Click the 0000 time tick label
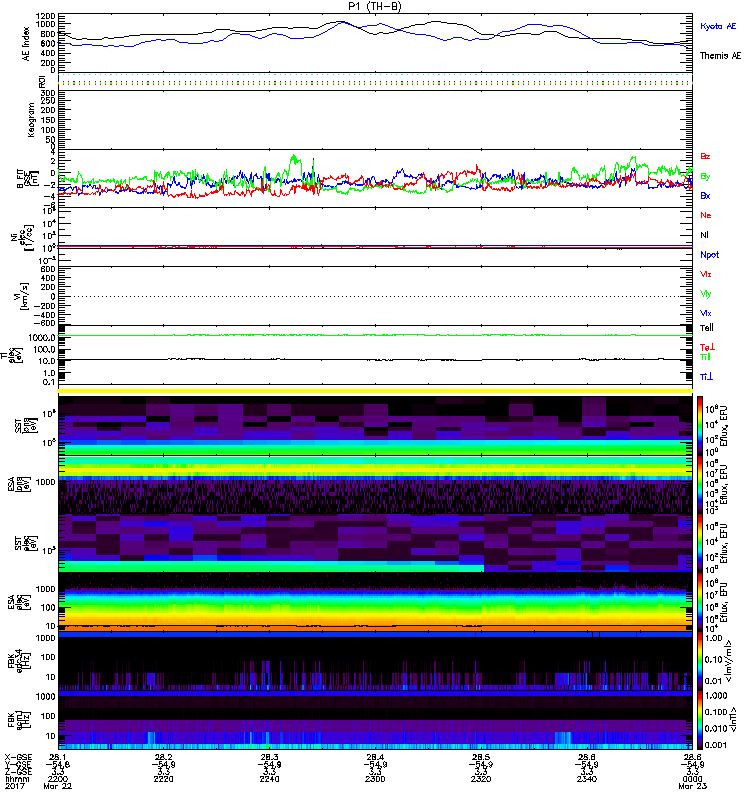 (692, 779)
